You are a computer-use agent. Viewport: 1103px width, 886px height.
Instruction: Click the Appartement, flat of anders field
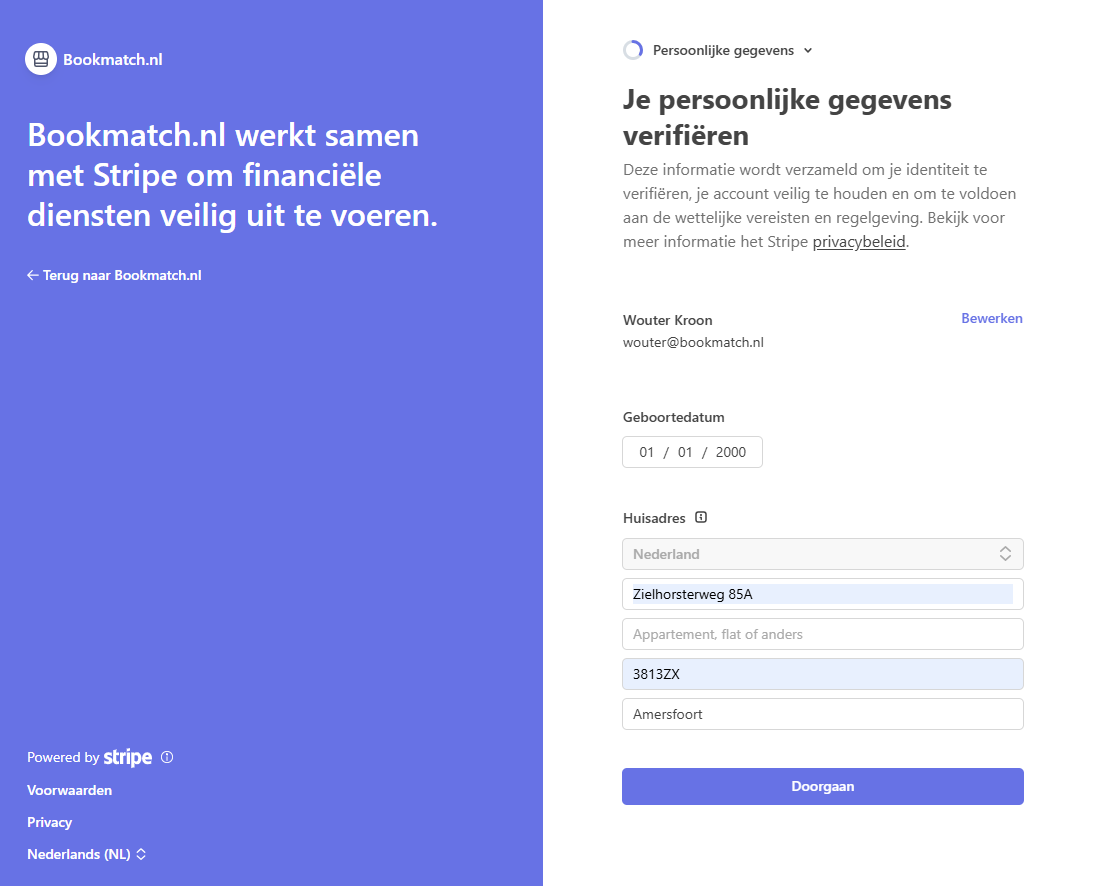click(x=822, y=634)
